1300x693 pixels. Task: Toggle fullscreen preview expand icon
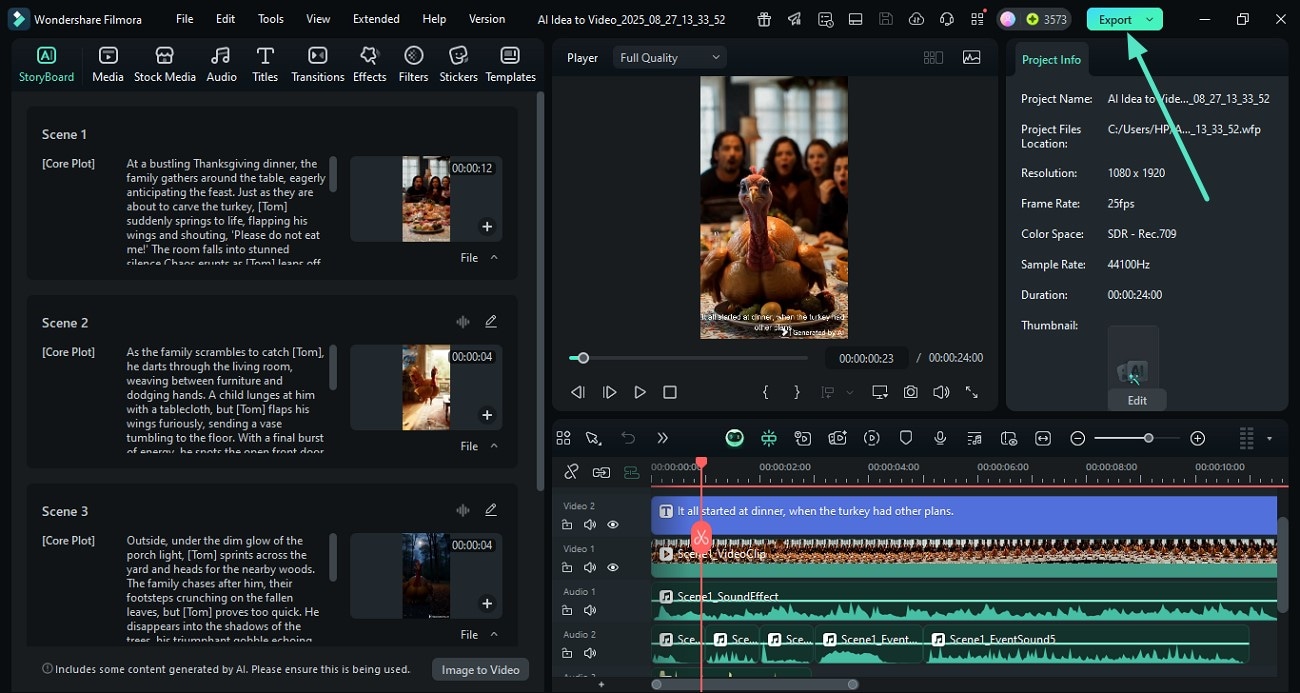click(x=971, y=393)
